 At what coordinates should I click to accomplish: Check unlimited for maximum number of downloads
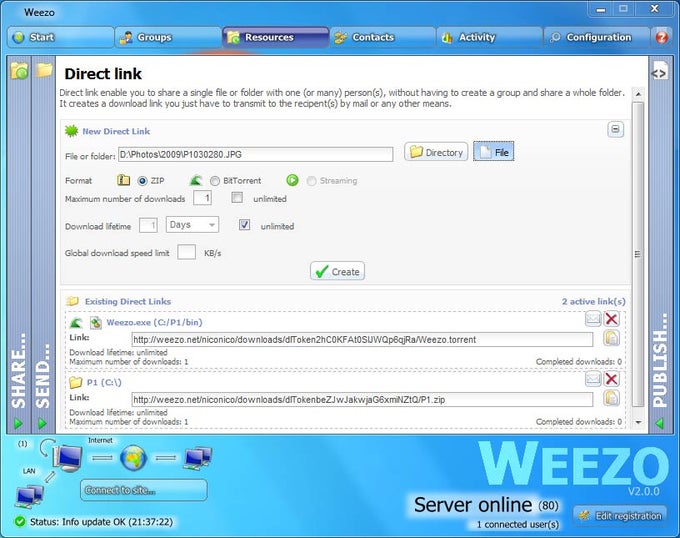point(237,198)
